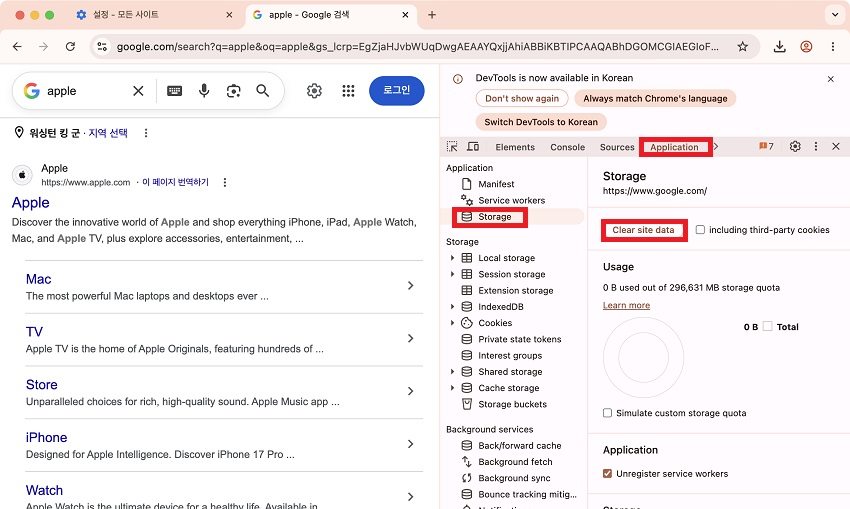850x509 pixels.
Task: Select Back/forward cache item
Action: click(519, 446)
